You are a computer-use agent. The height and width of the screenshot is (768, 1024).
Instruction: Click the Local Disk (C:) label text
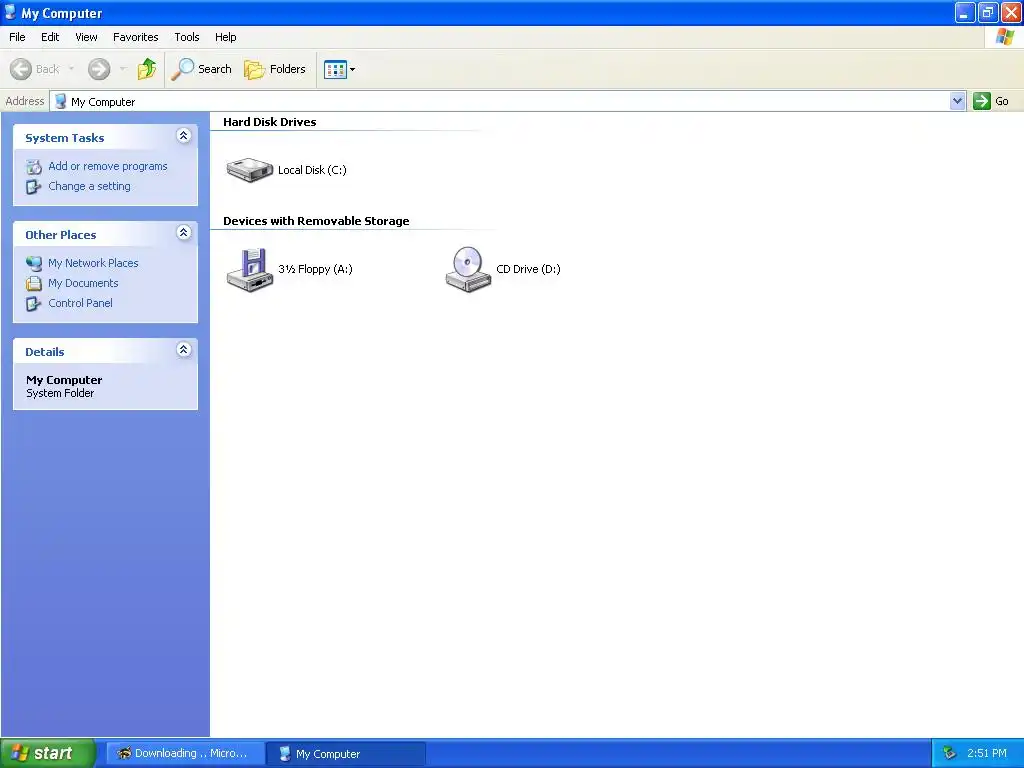click(312, 170)
